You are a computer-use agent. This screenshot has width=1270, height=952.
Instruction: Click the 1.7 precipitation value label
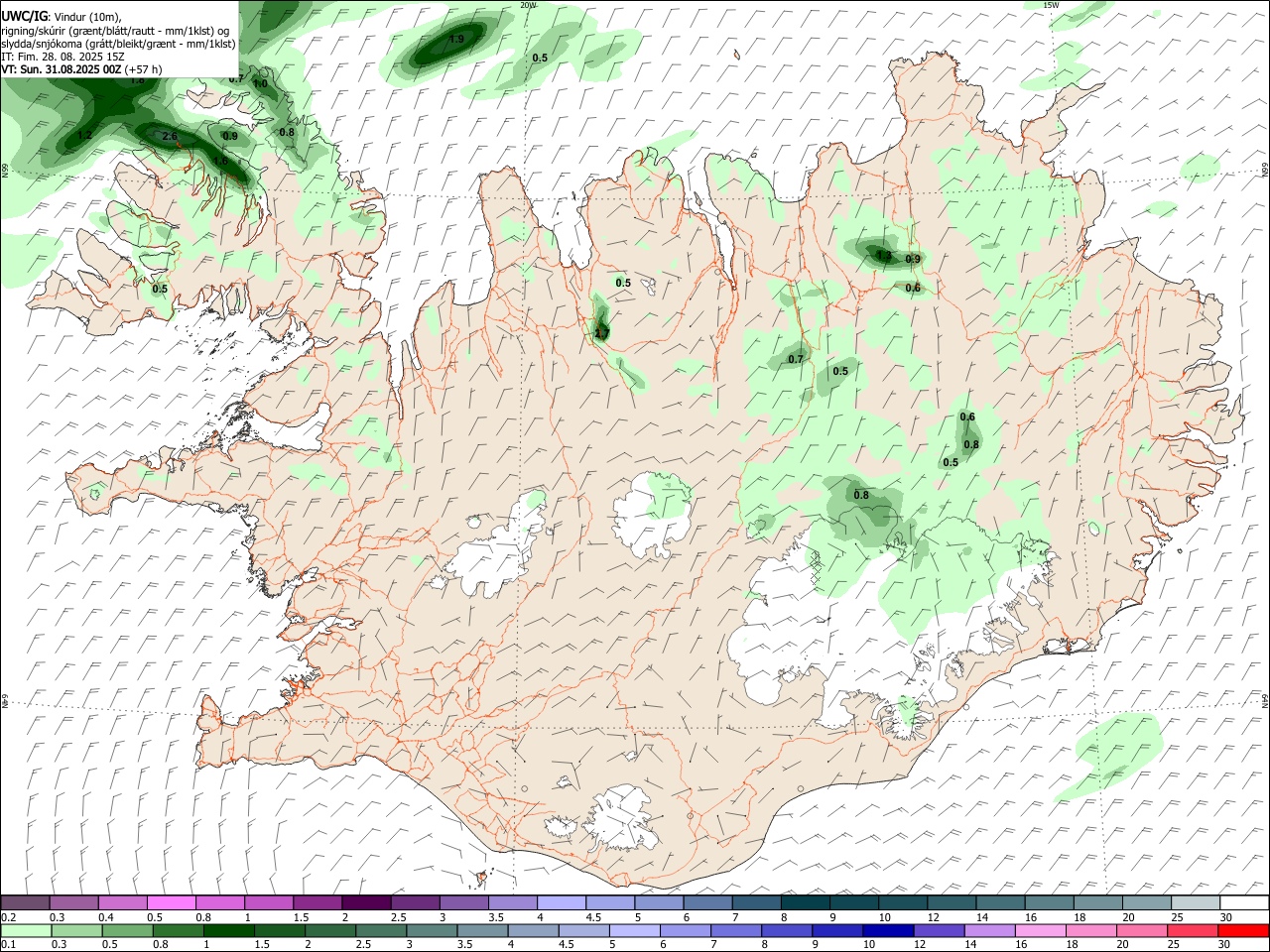click(x=601, y=334)
